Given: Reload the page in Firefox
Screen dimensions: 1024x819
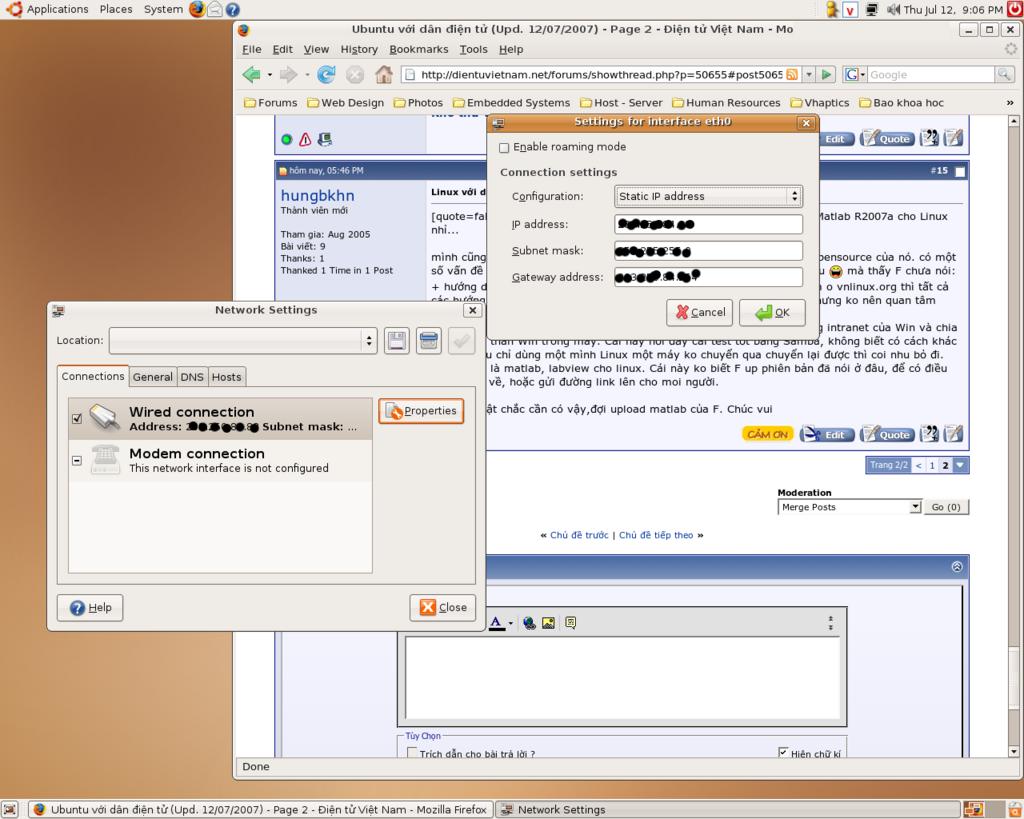Looking at the screenshot, I should (x=326, y=74).
